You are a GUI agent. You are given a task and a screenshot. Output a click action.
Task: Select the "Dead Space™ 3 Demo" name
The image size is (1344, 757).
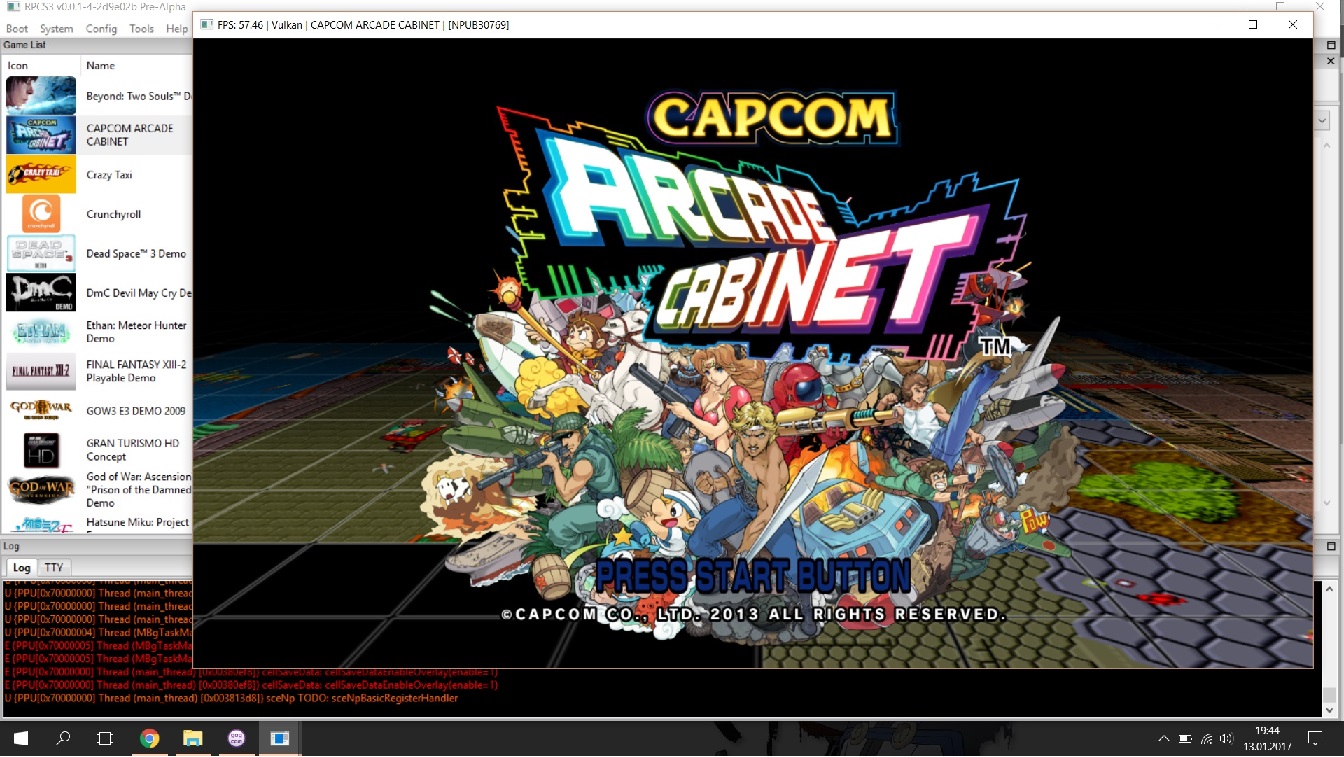(136, 254)
